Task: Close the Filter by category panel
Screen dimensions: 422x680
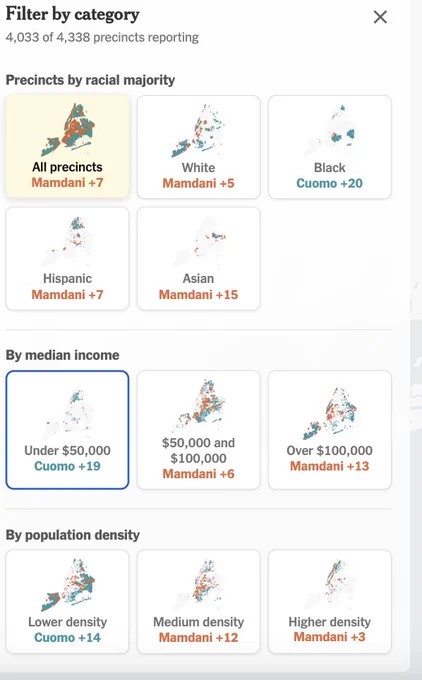Action: point(380,17)
